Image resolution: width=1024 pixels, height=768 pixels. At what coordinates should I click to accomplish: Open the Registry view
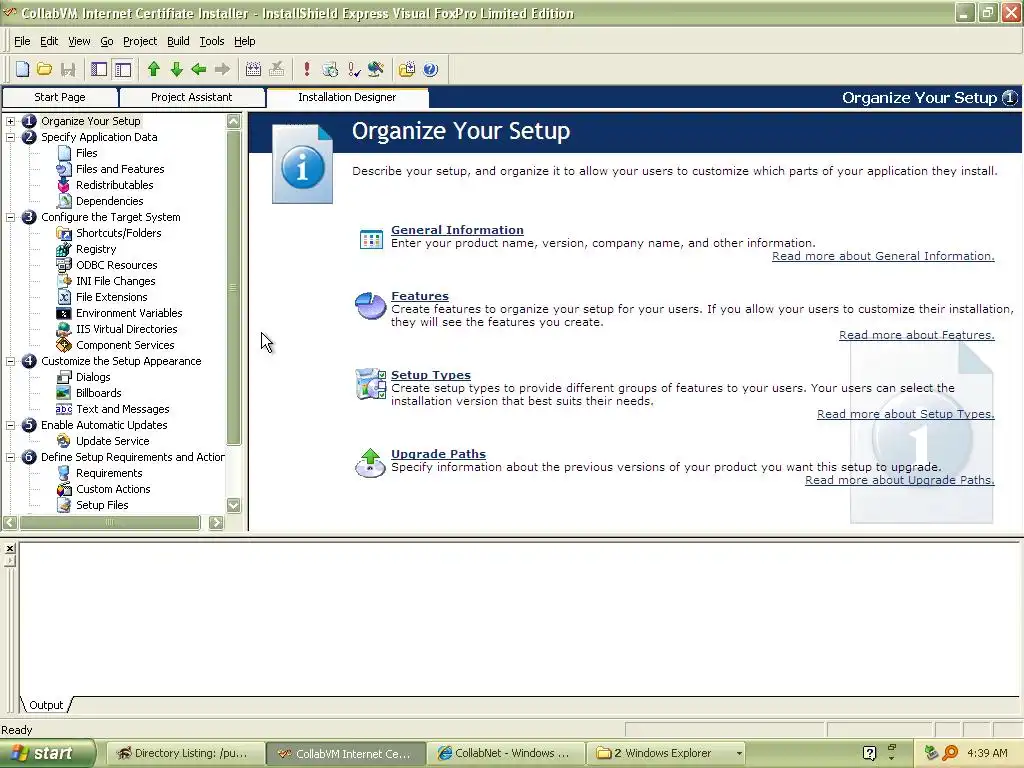tap(96, 249)
